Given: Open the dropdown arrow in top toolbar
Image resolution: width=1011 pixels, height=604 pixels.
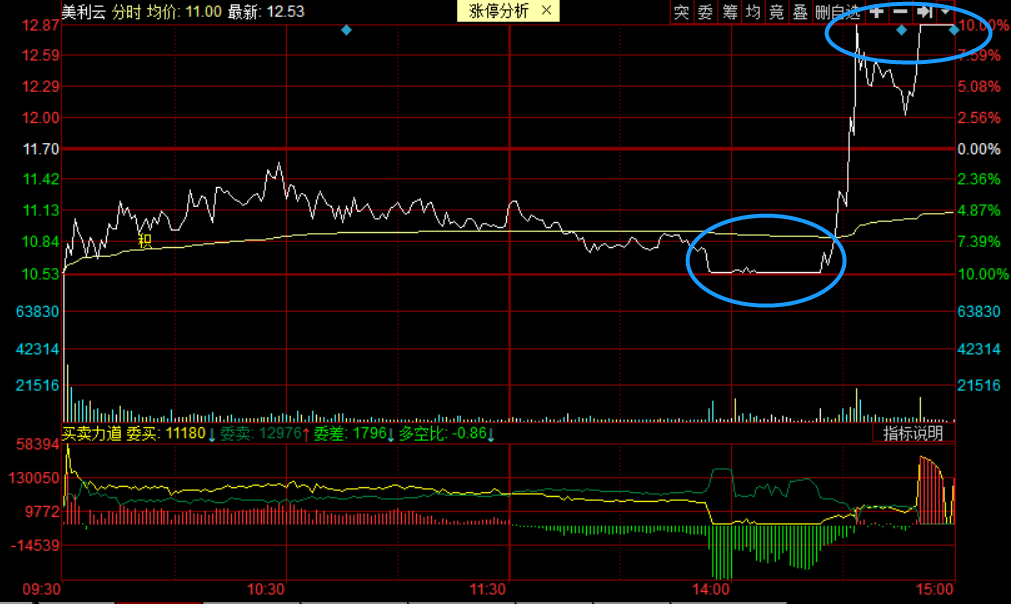Looking at the screenshot, I should tap(946, 12).
